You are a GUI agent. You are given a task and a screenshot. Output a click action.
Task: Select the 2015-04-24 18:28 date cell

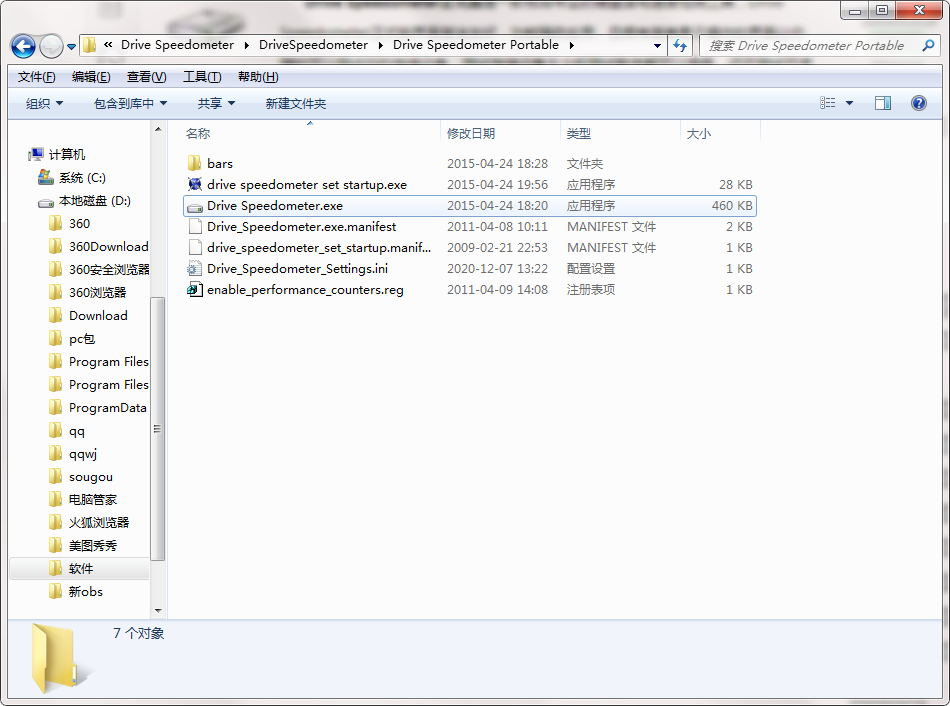tap(497, 164)
